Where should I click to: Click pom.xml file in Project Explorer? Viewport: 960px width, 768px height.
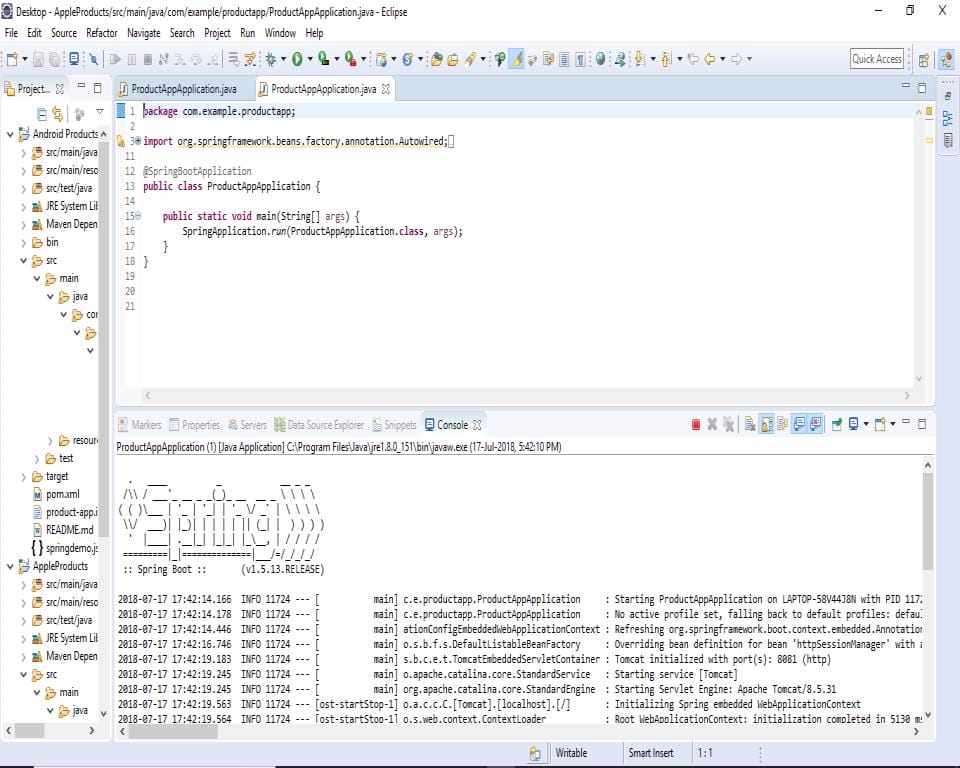(62, 494)
